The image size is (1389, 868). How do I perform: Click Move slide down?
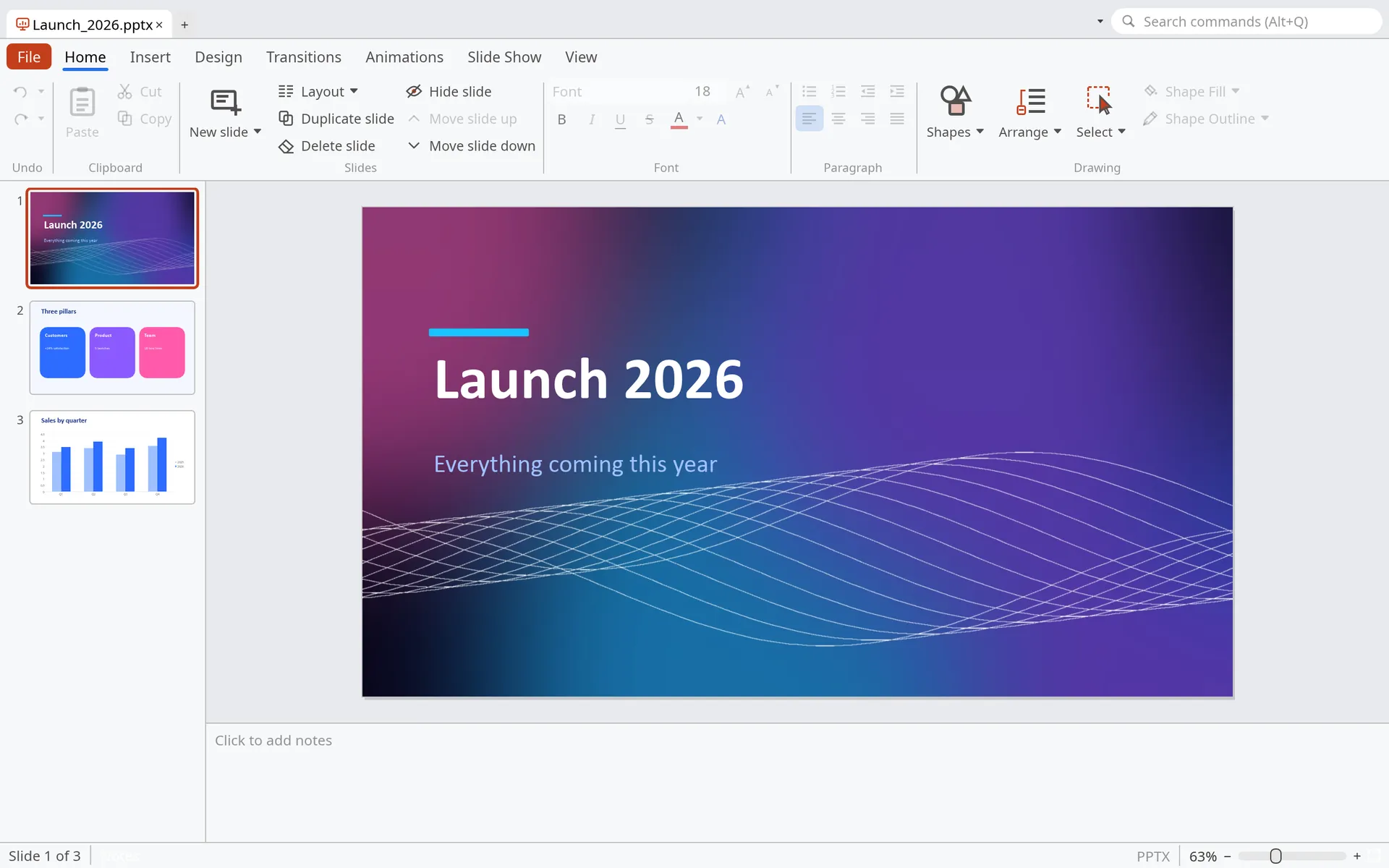tap(471, 146)
